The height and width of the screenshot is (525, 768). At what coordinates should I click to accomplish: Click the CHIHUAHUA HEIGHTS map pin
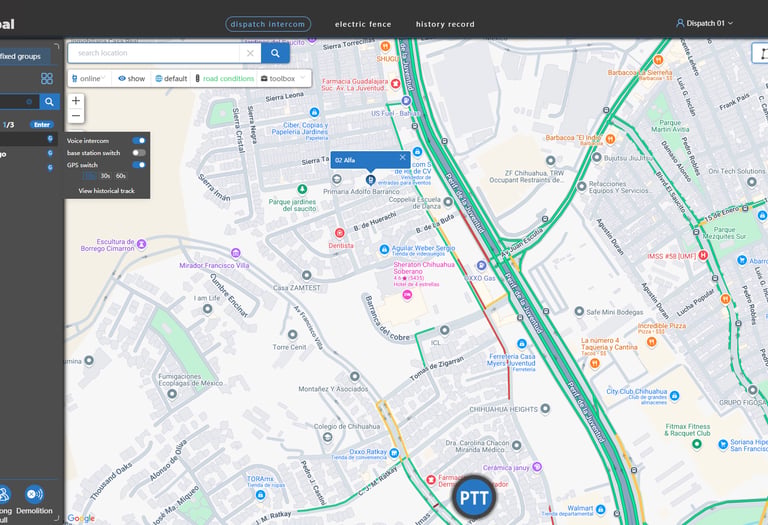(545, 408)
